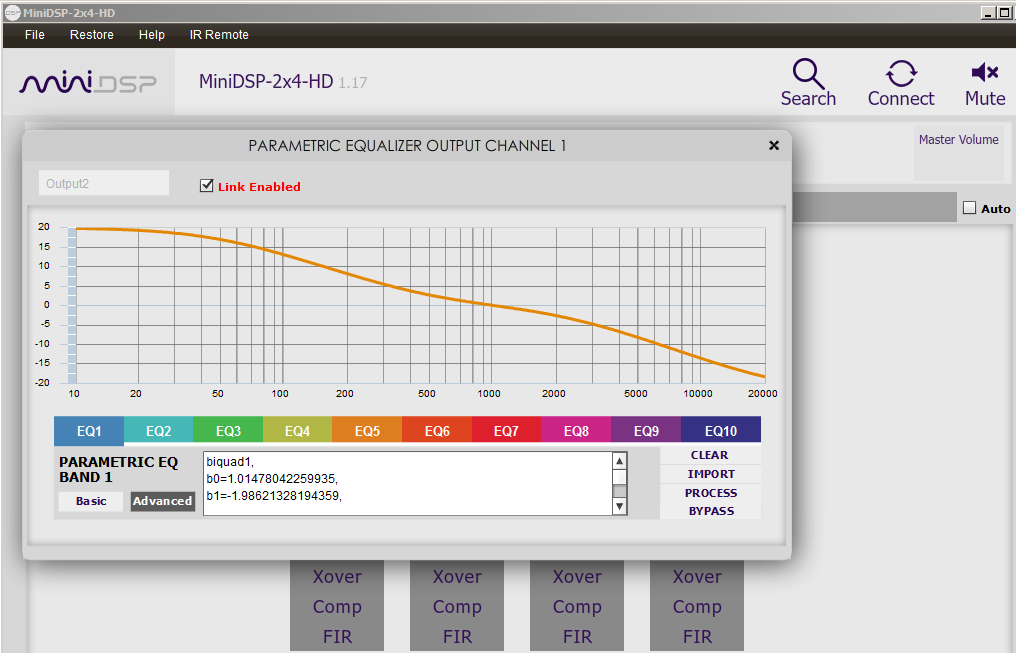Click the IMPORT button

[x=711, y=474]
